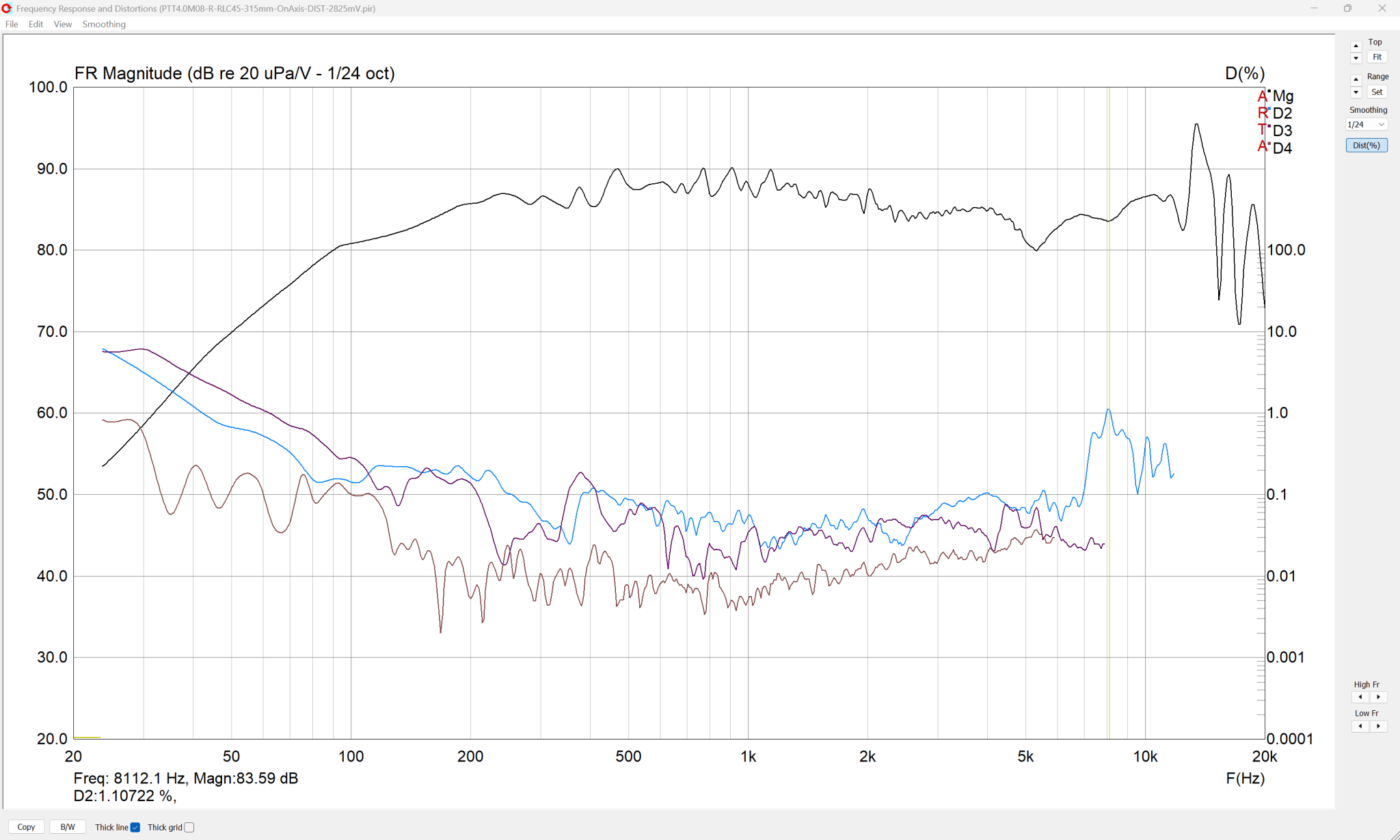Viewport: 1400px width, 840px height.
Task: Click the Mg legend label
Action: click(1283, 96)
